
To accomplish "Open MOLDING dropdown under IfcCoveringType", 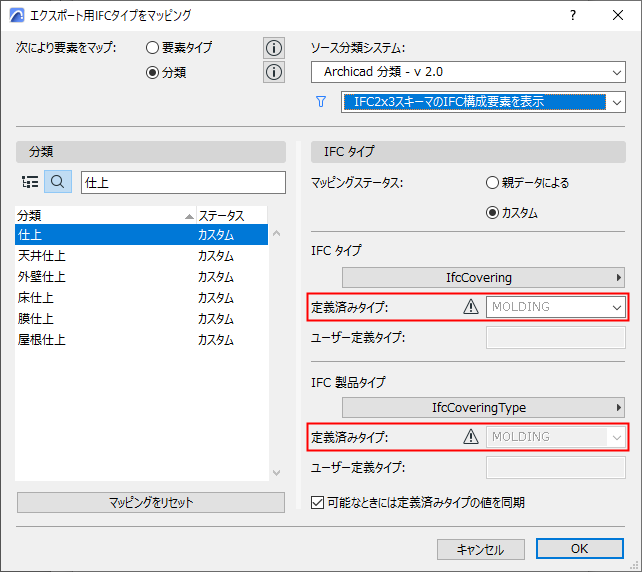I will point(556,436).
